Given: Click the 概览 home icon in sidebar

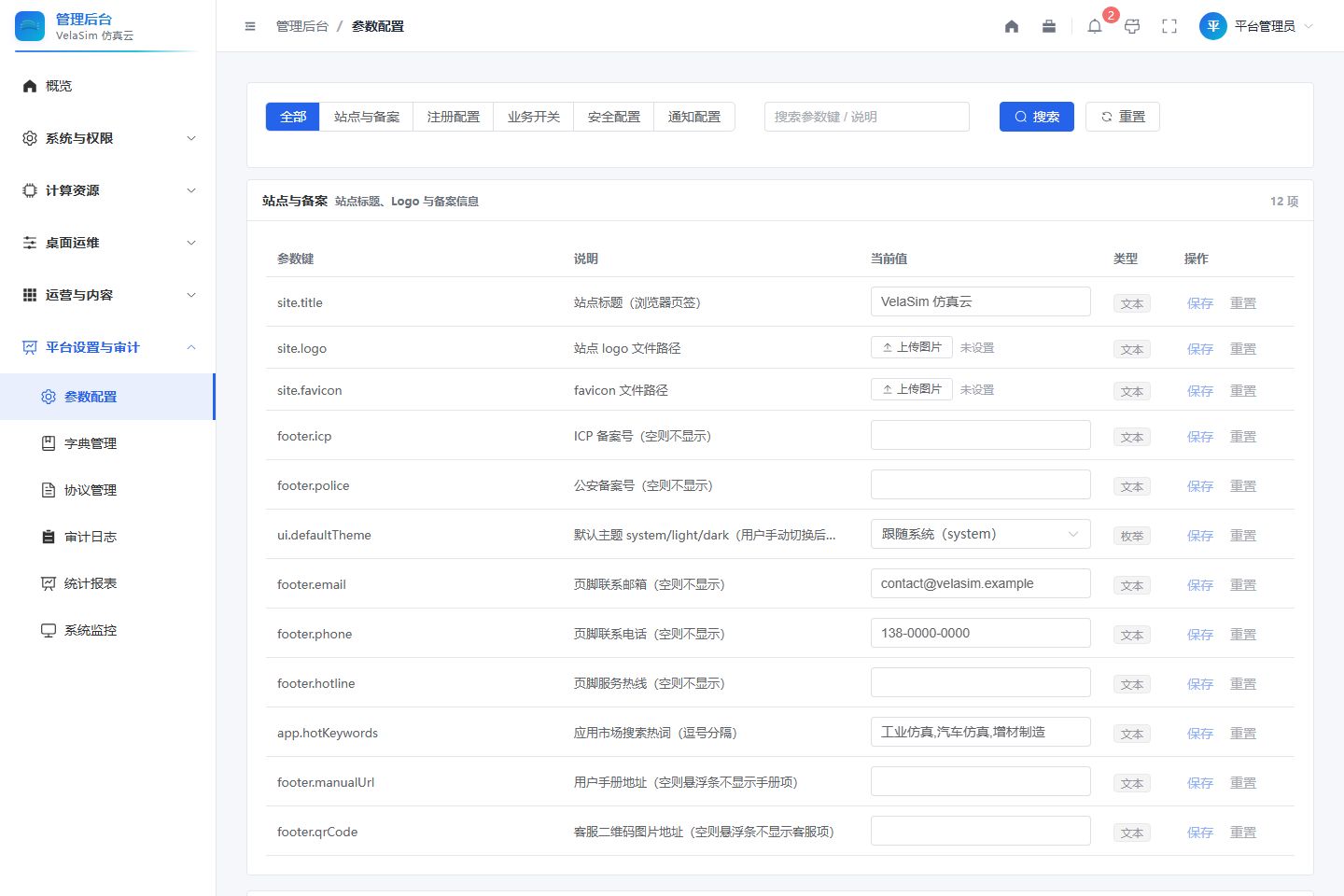Looking at the screenshot, I should click(30, 86).
